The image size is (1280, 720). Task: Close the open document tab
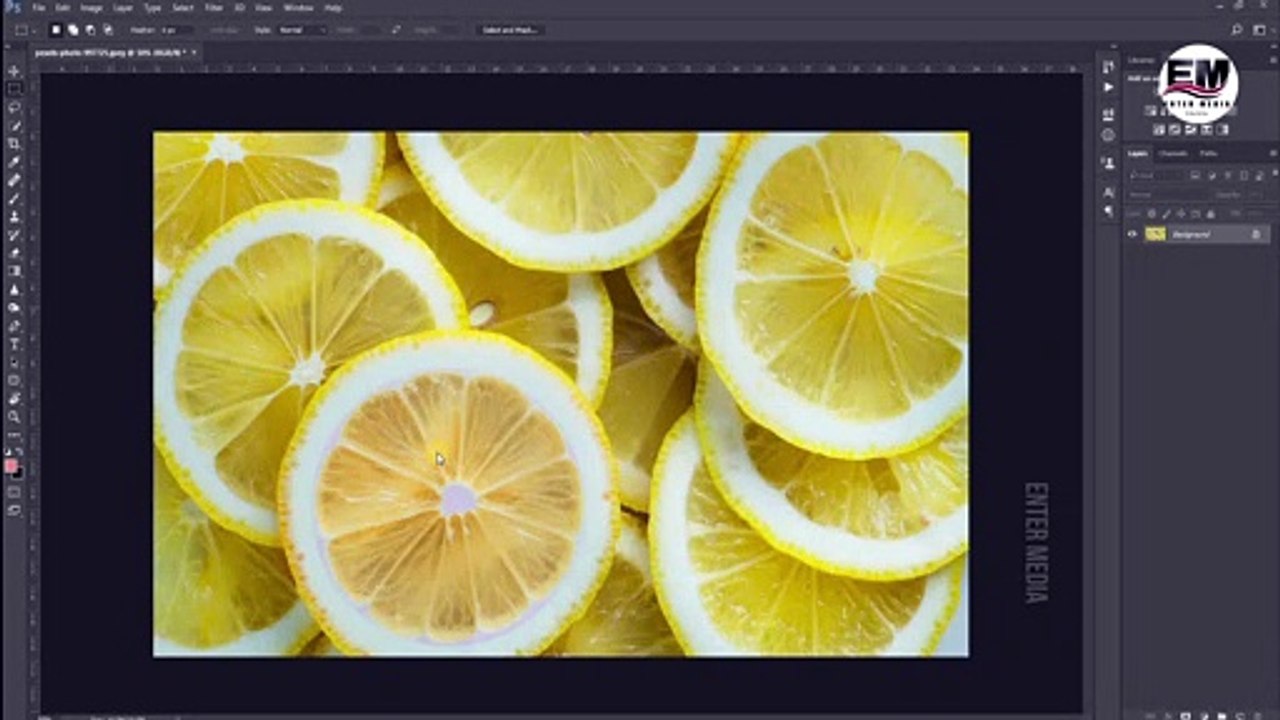[194, 51]
